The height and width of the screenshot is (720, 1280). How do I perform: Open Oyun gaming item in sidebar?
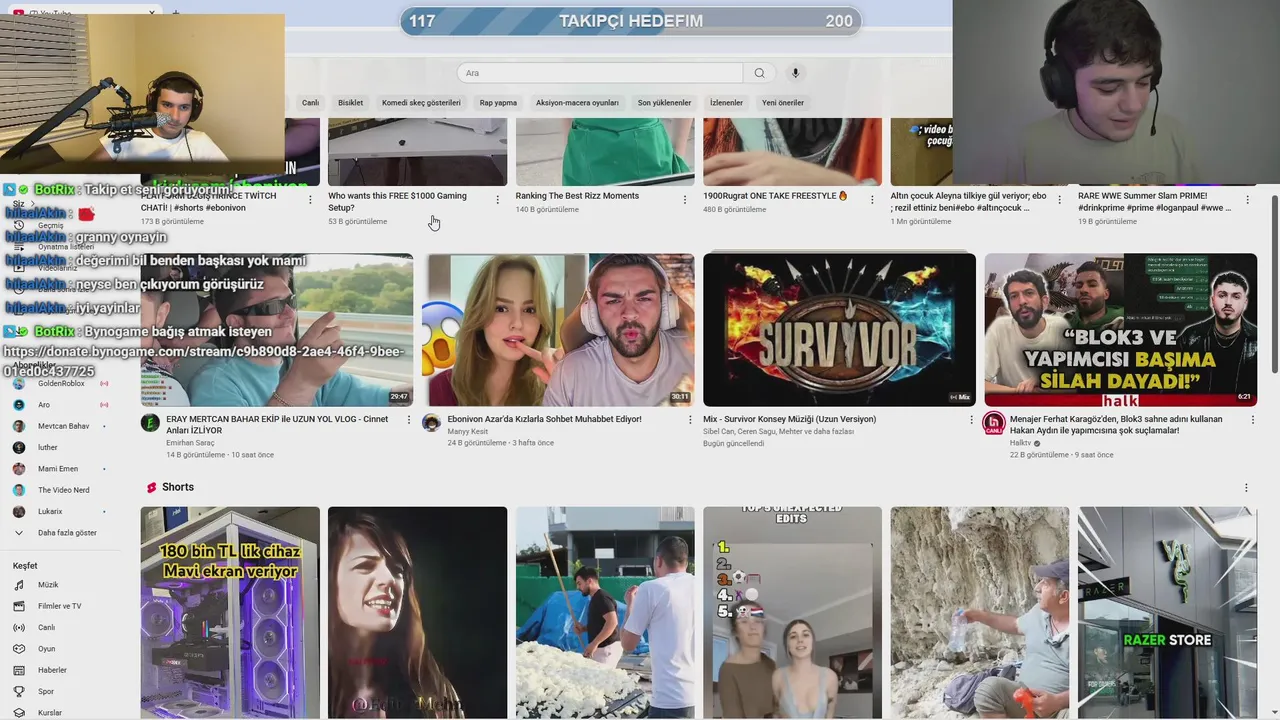(x=60, y=649)
